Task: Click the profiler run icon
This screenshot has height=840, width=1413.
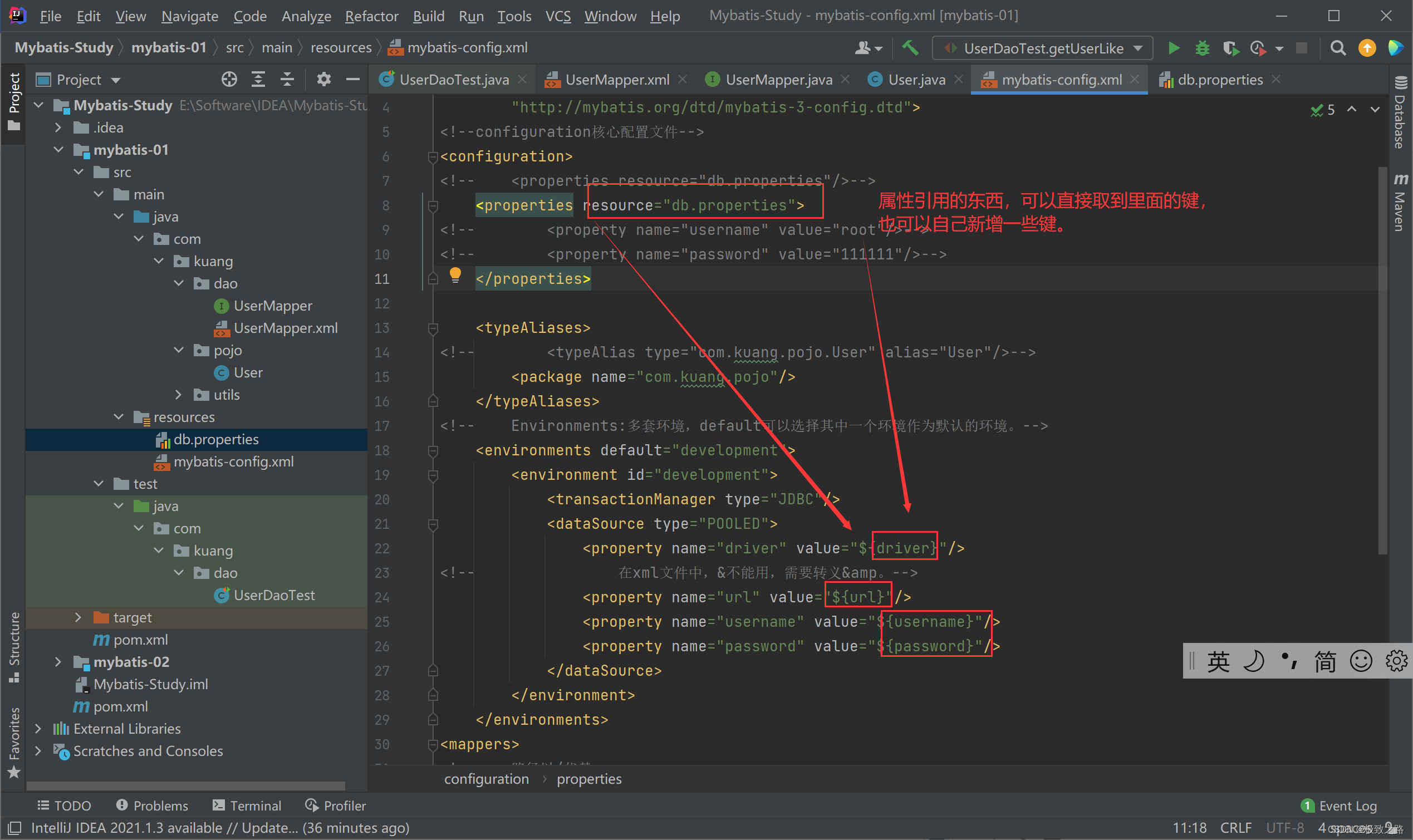Action: point(1258,48)
